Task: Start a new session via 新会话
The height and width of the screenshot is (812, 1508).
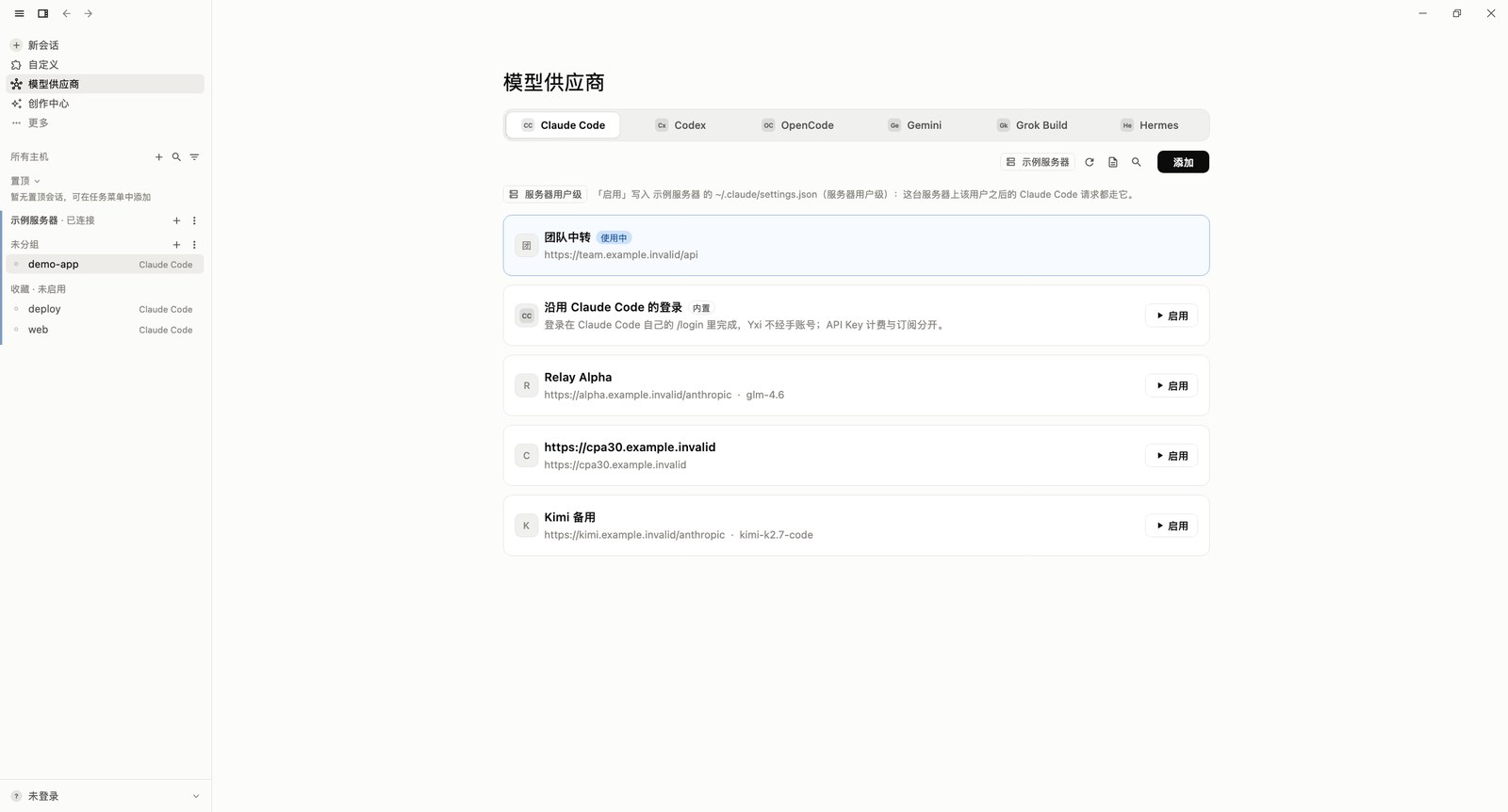Action: (105, 45)
